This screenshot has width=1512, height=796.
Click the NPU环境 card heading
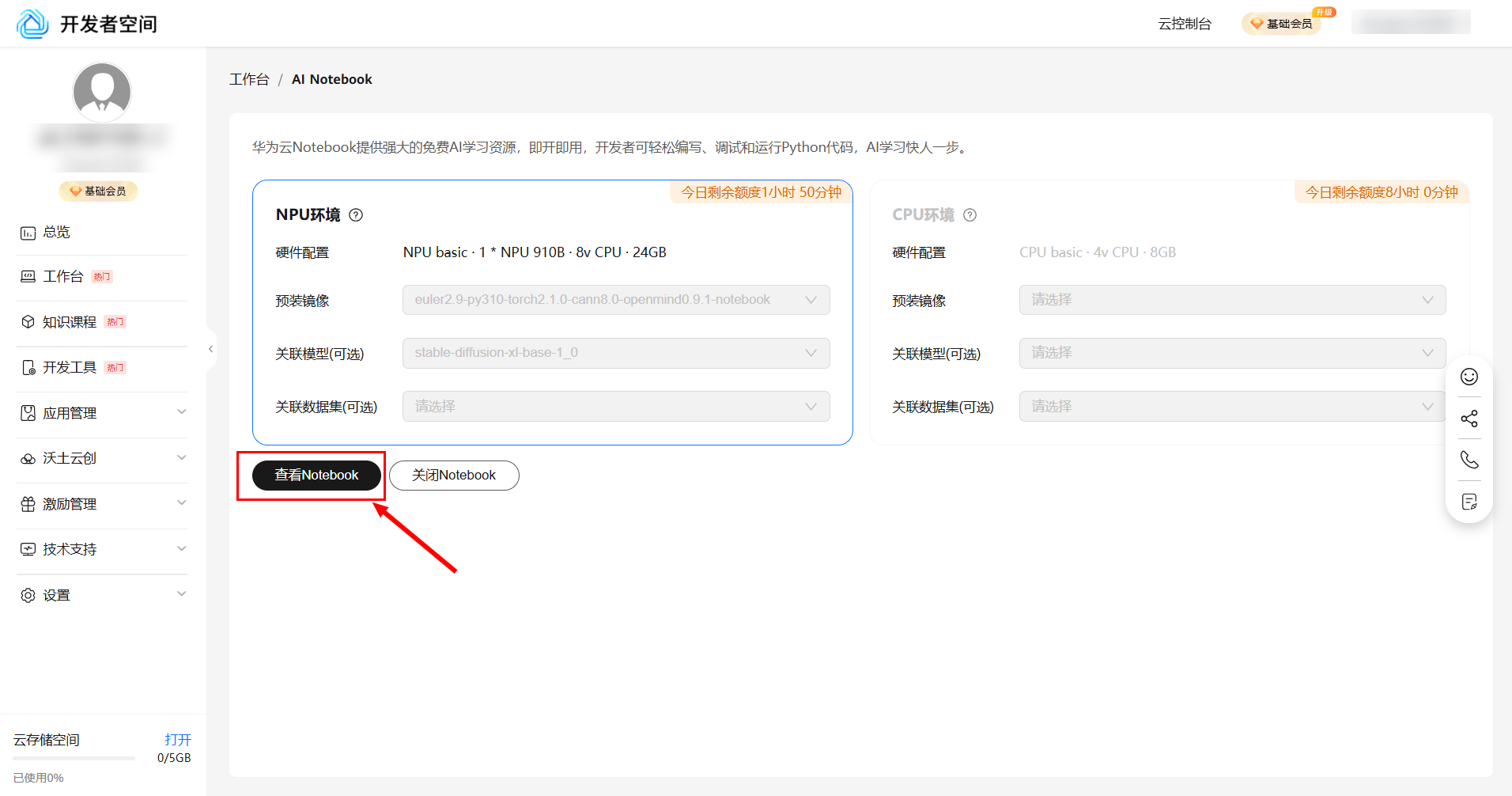308,215
